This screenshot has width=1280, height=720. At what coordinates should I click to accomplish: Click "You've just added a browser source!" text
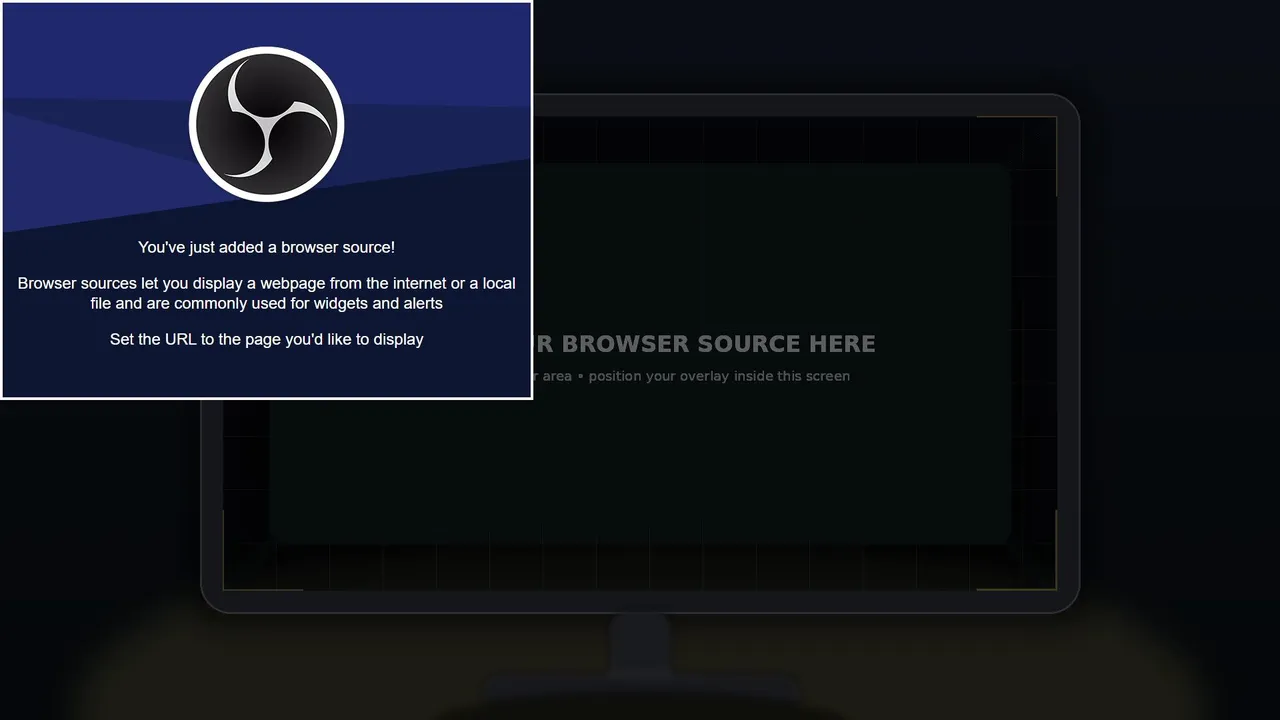click(x=266, y=247)
